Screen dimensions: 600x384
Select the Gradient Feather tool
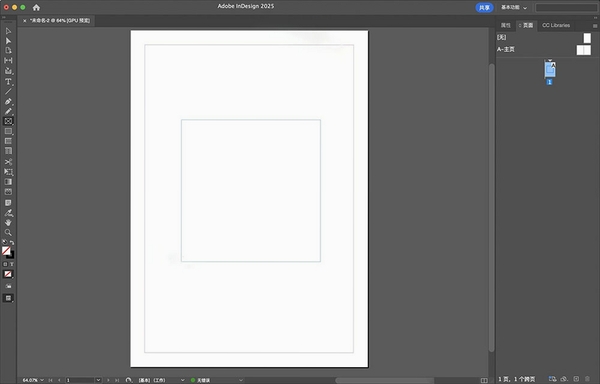tap(8, 192)
